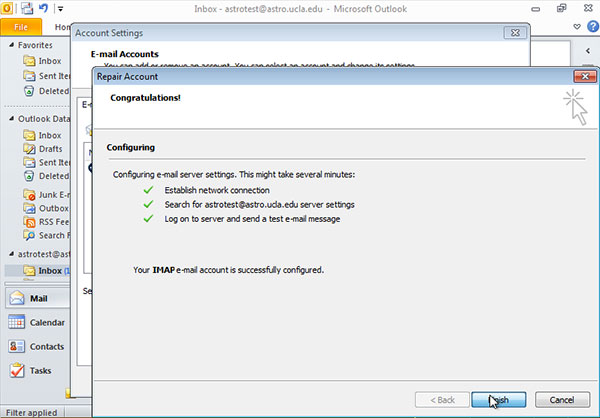This screenshot has height=418, width=600.
Task: Click the Tasks checkmark clipboard icon
Action: coord(17,370)
